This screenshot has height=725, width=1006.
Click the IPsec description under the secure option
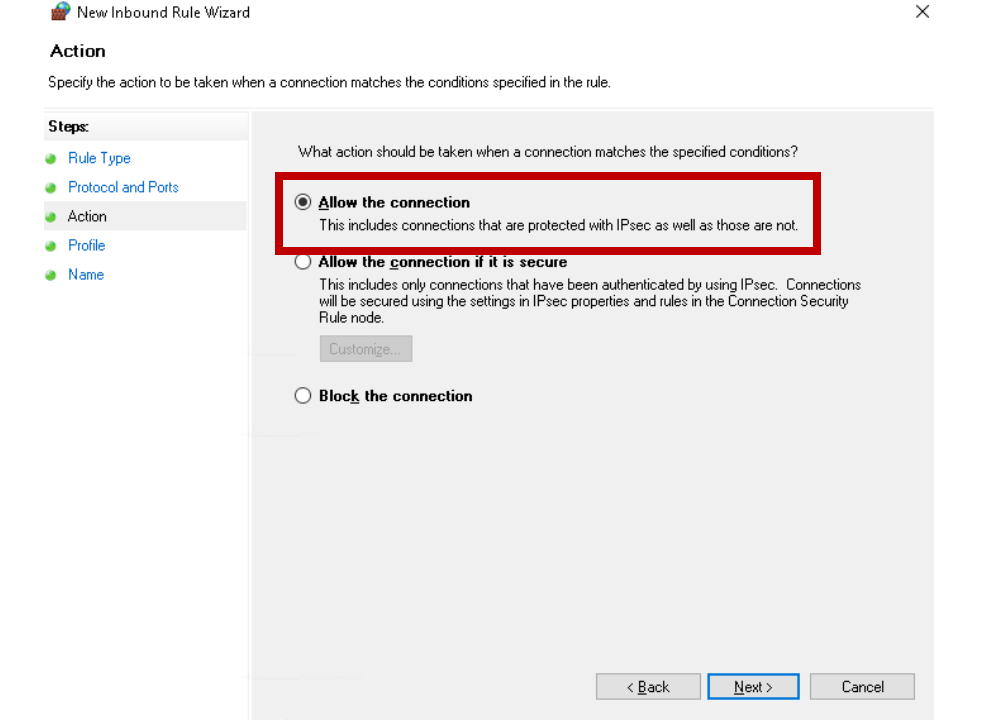click(x=589, y=301)
